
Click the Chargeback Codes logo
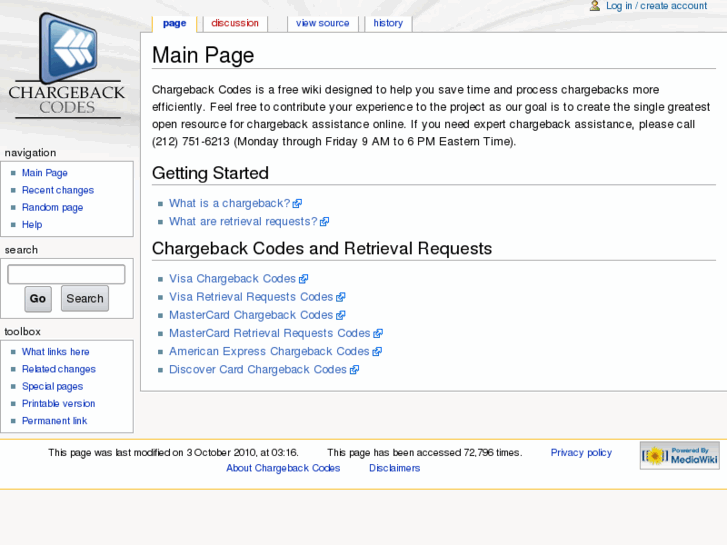[67, 63]
